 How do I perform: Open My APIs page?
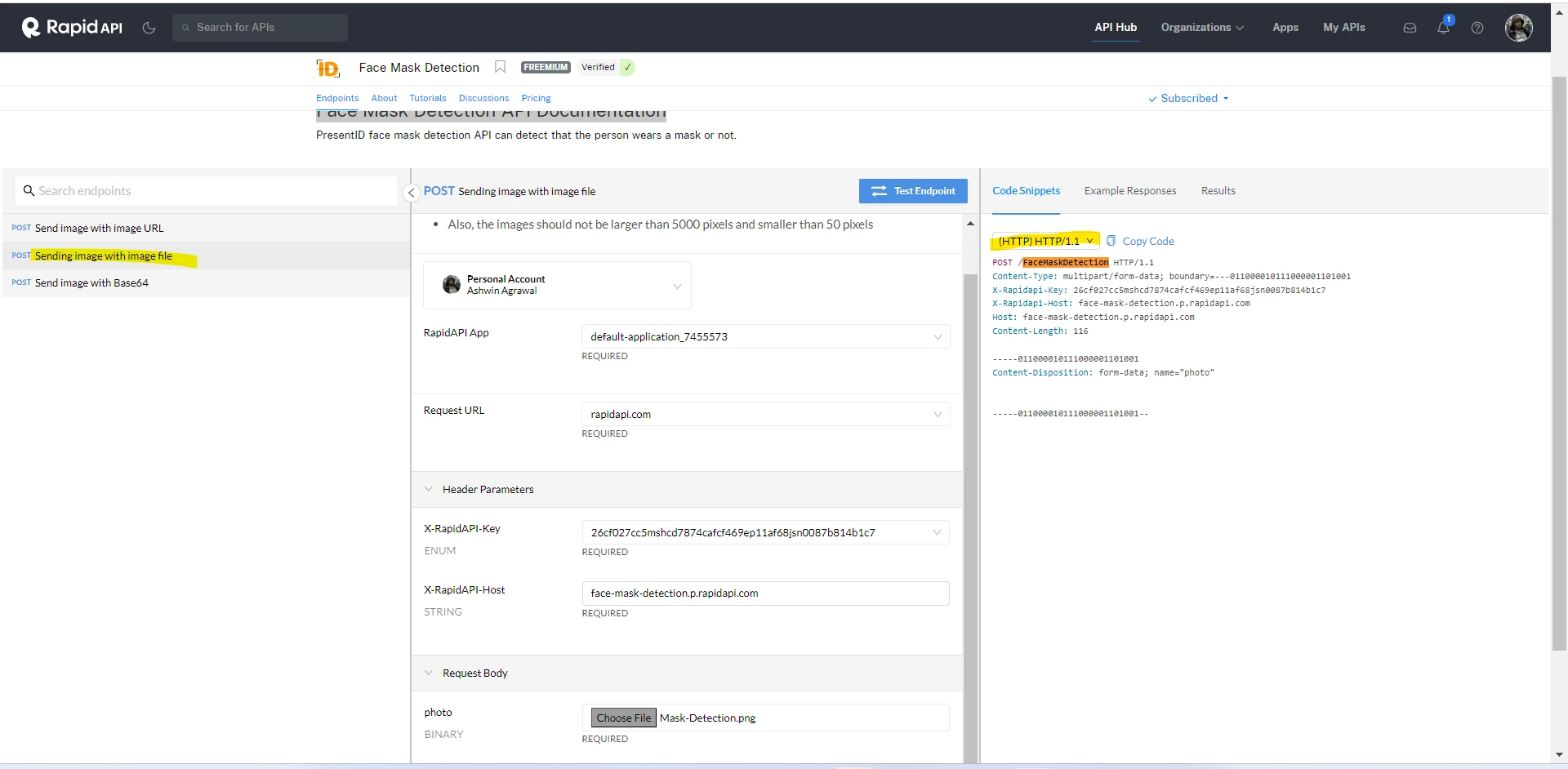pos(1344,28)
